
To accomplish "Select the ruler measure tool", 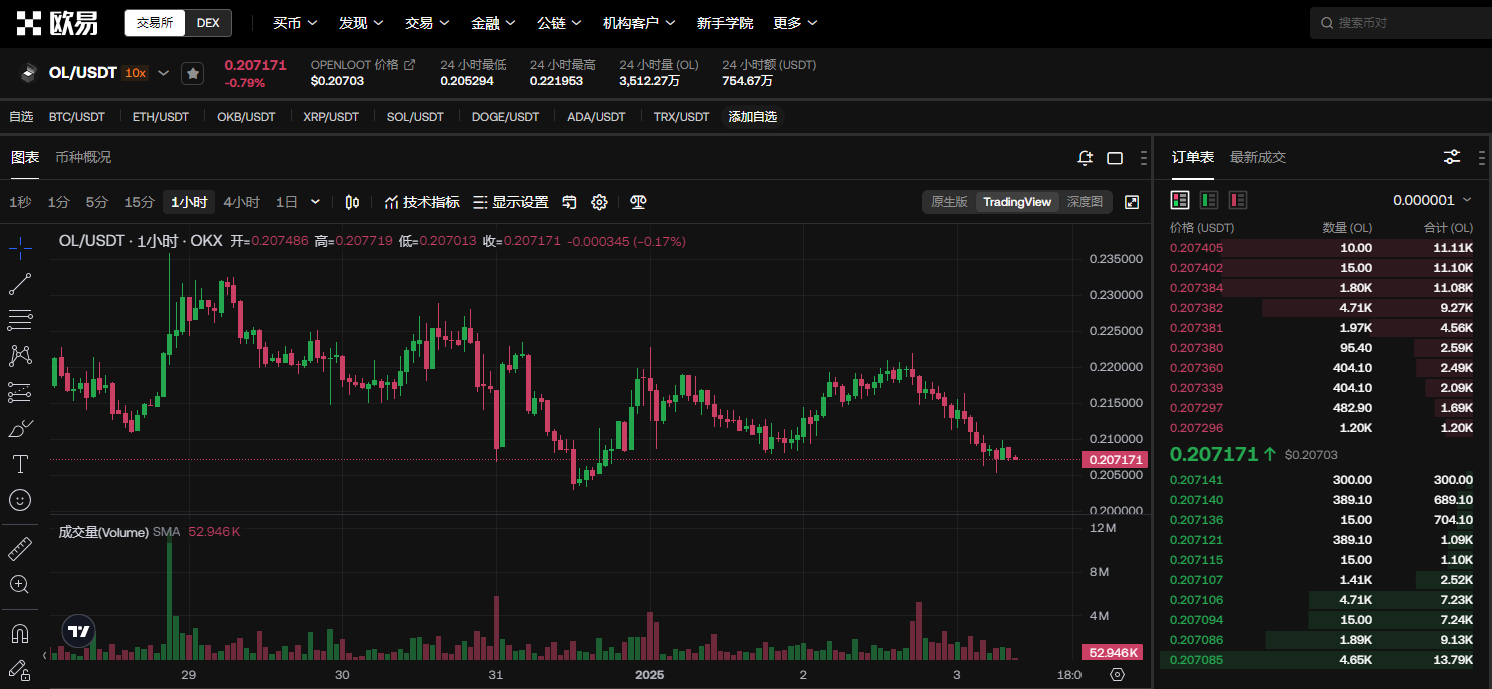I will point(20,549).
